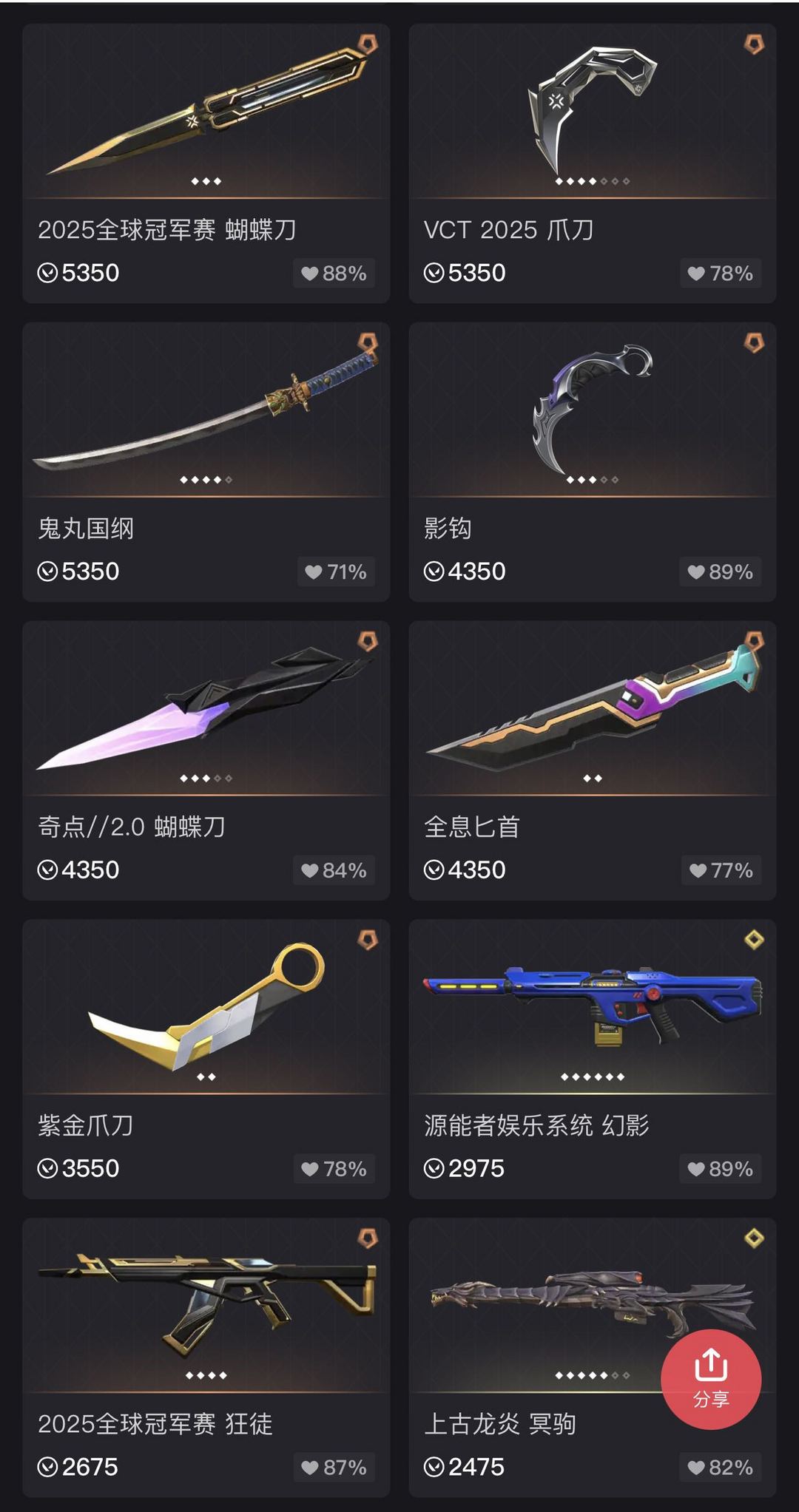799x1512 pixels.
Task: Click the currency icon beside 2975
Action: (x=434, y=1168)
